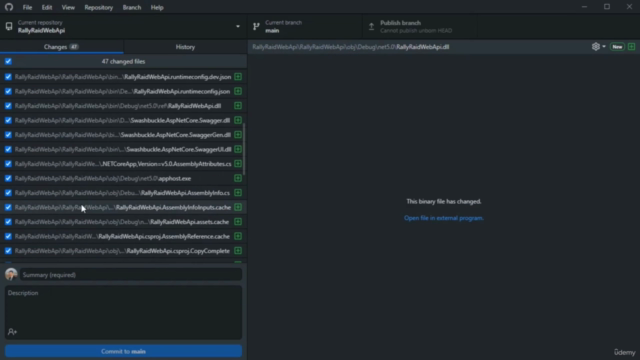The image size is (640, 360).
Task: Click the added-status icon for csproj.AssemblyReference.cache
Action: [238, 236]
